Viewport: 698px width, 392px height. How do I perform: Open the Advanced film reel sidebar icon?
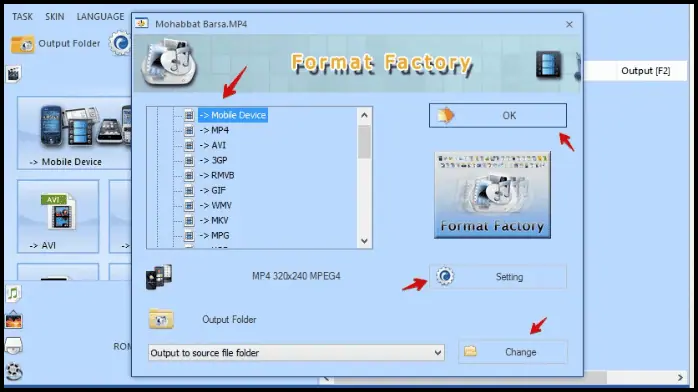tap(14, 371)
